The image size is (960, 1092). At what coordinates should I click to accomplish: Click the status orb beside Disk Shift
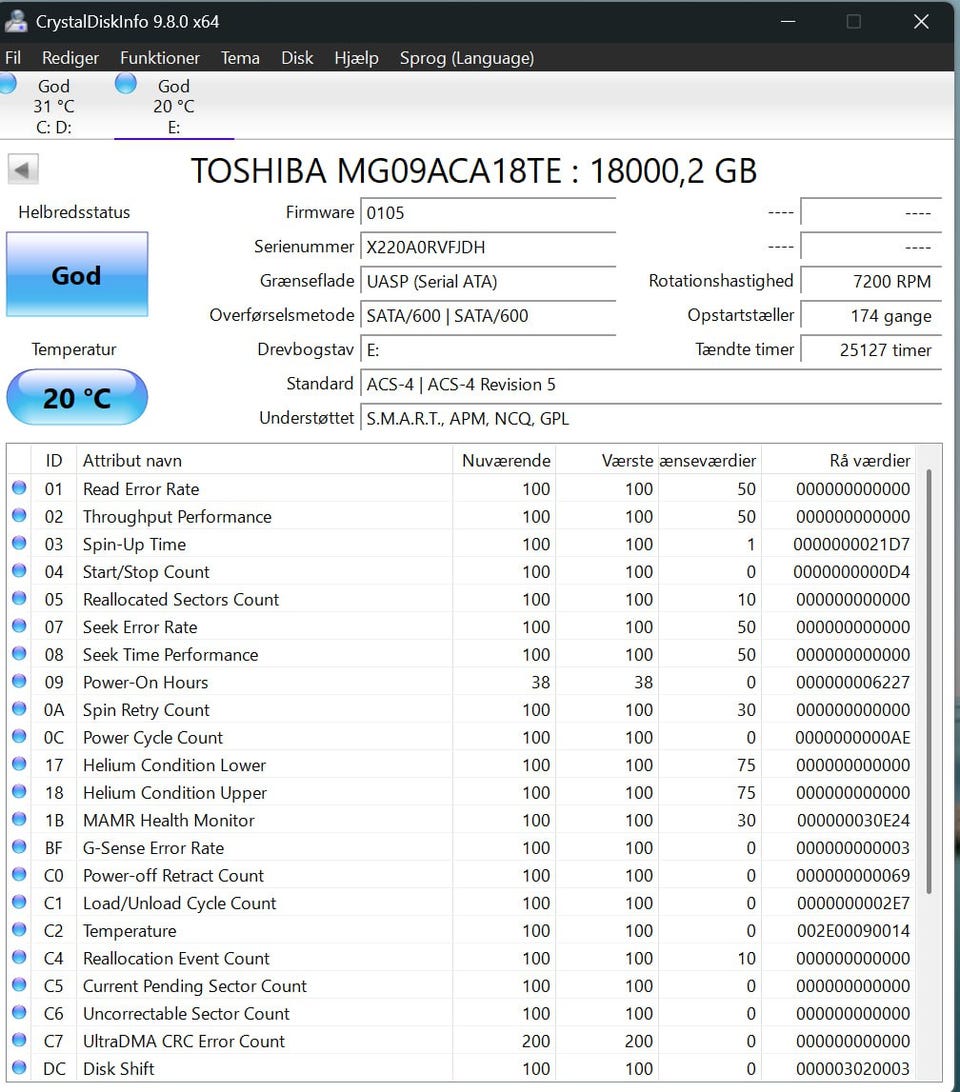pos(19,1068)
